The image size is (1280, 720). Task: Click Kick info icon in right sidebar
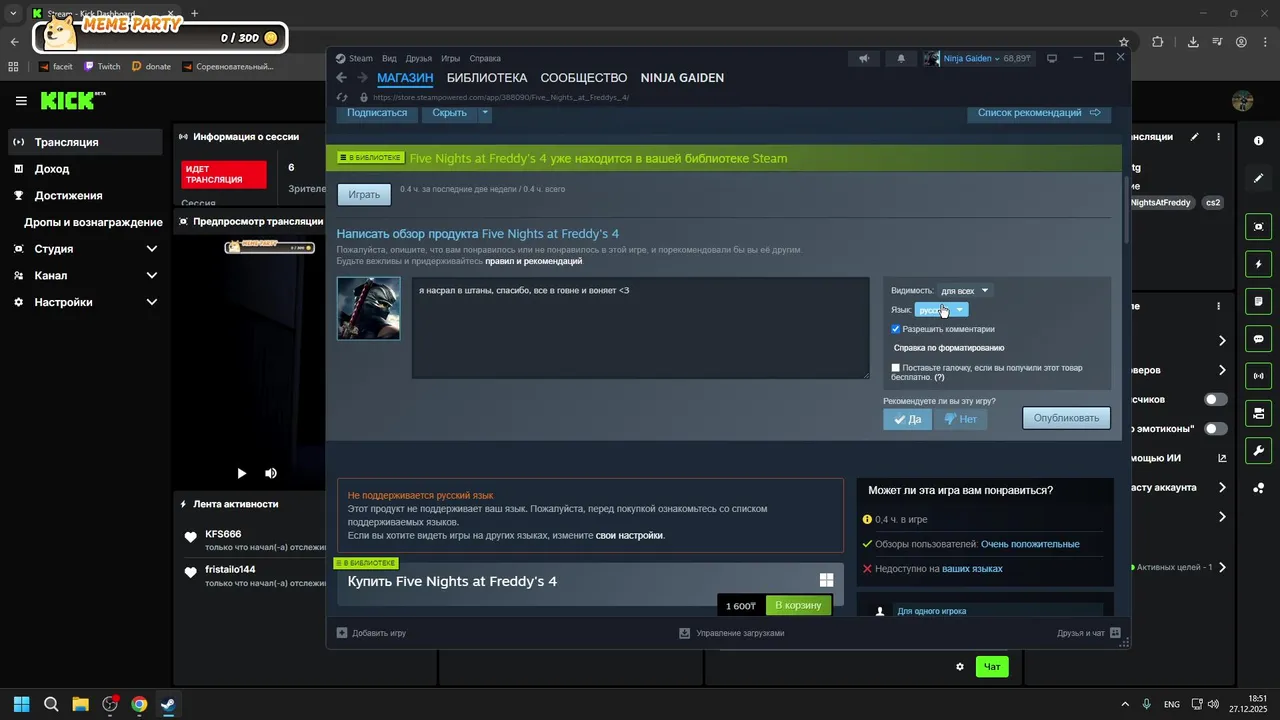click(x=1258, y=141)
